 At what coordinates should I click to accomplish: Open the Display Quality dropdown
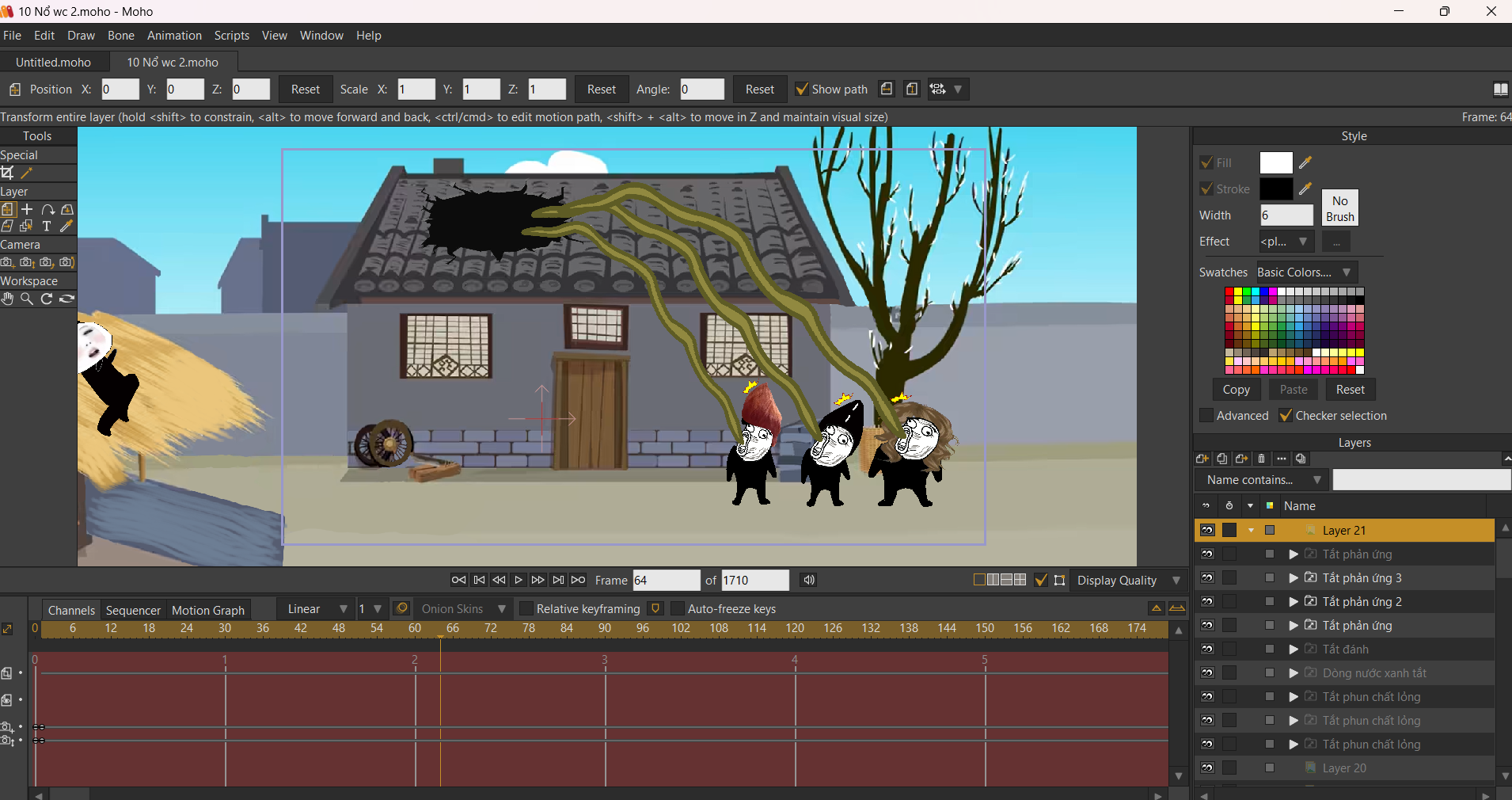[x=1176, y=581]
